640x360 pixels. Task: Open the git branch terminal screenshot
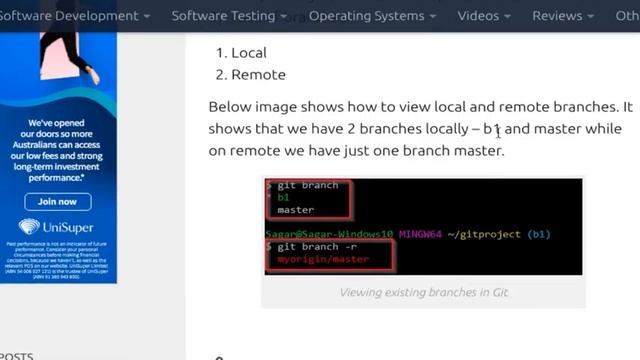pyautogui.click(x=423, y=227)
